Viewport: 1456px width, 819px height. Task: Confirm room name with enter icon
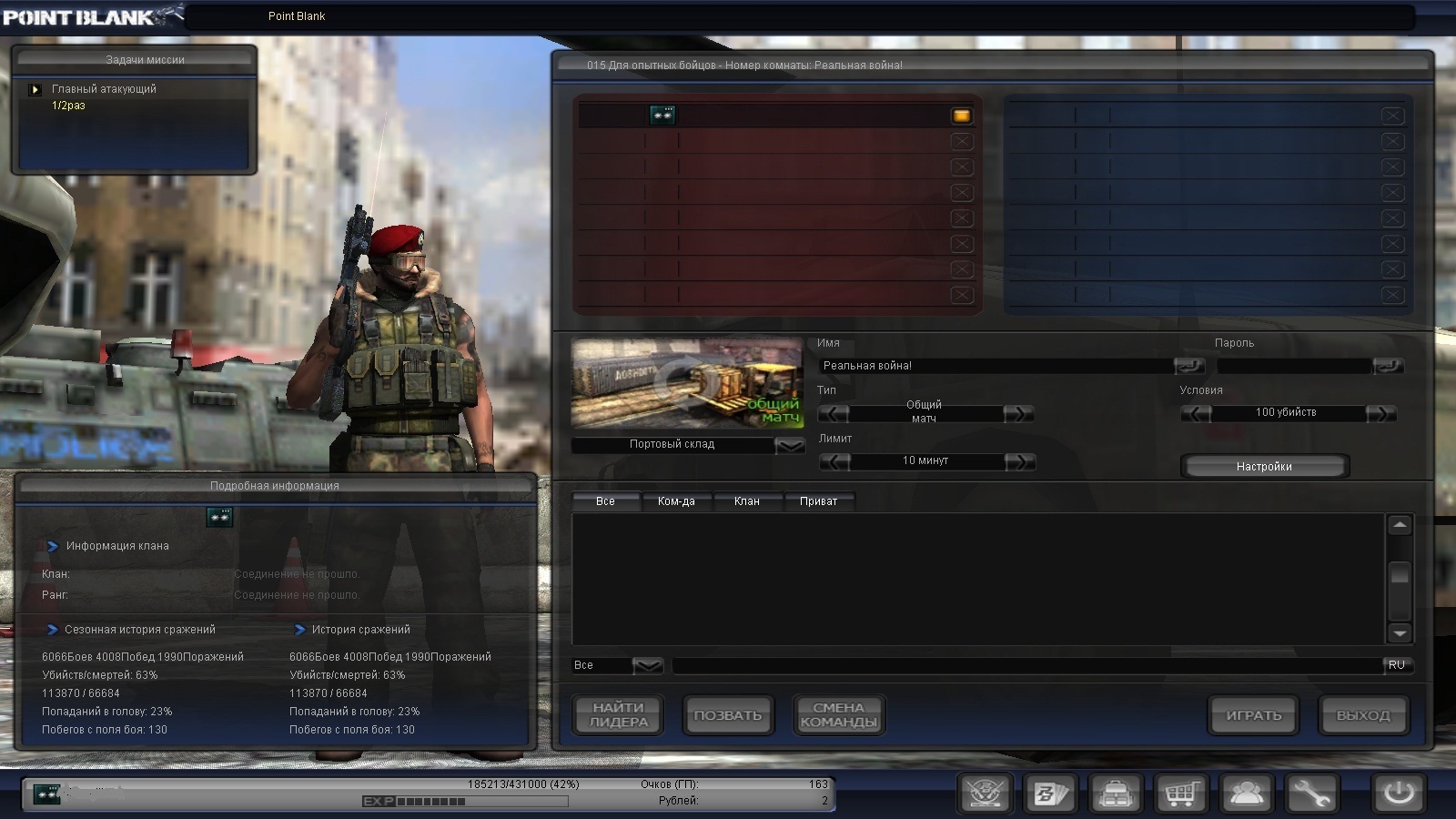click(x=1188, y=366)
